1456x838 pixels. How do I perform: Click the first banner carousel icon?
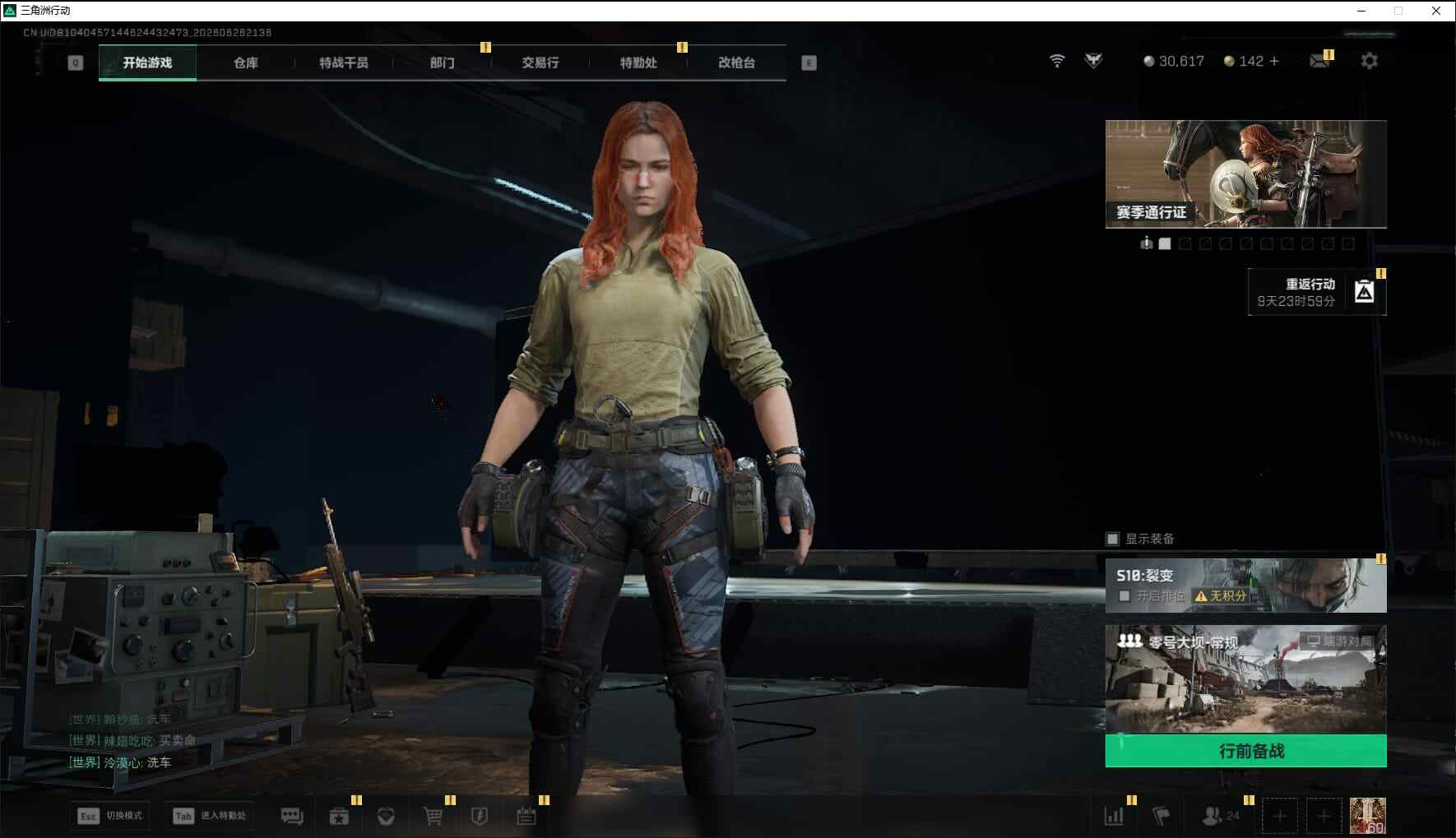(x=1146, y=243)
